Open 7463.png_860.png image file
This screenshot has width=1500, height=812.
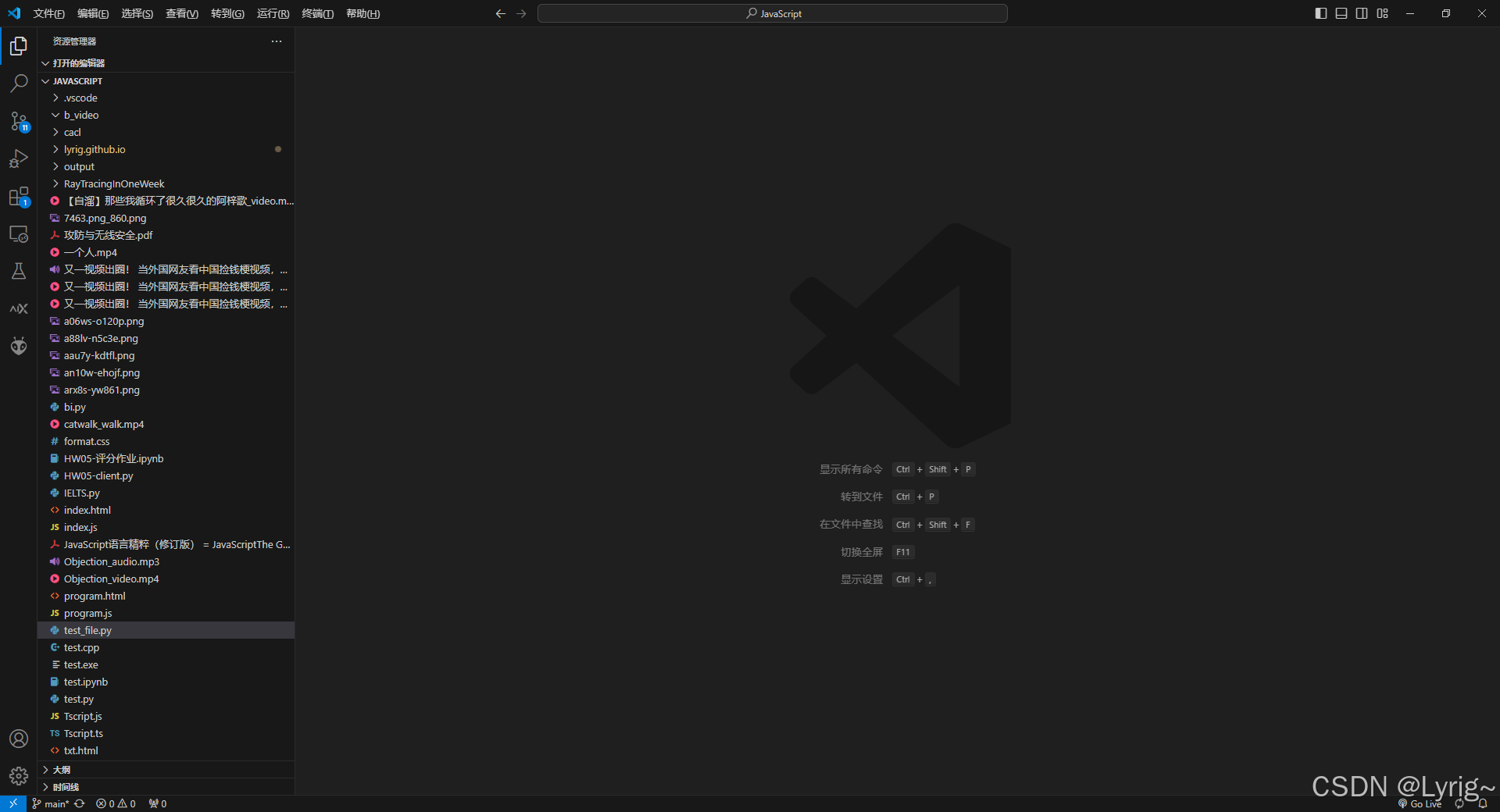point(166,218)
